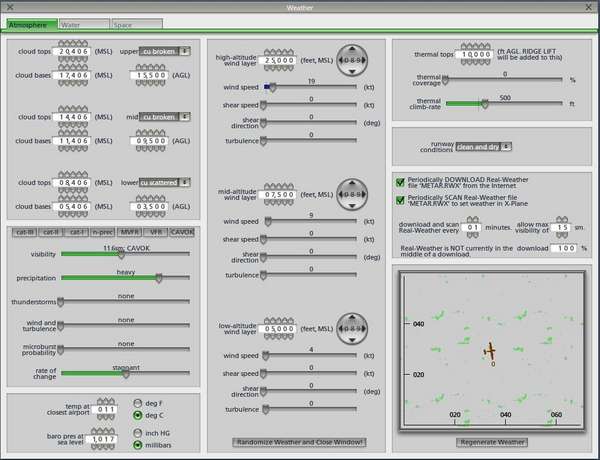This screenshot has width=600, height=460.
Task: Switch to the Water tab
Action: point(84,25)
